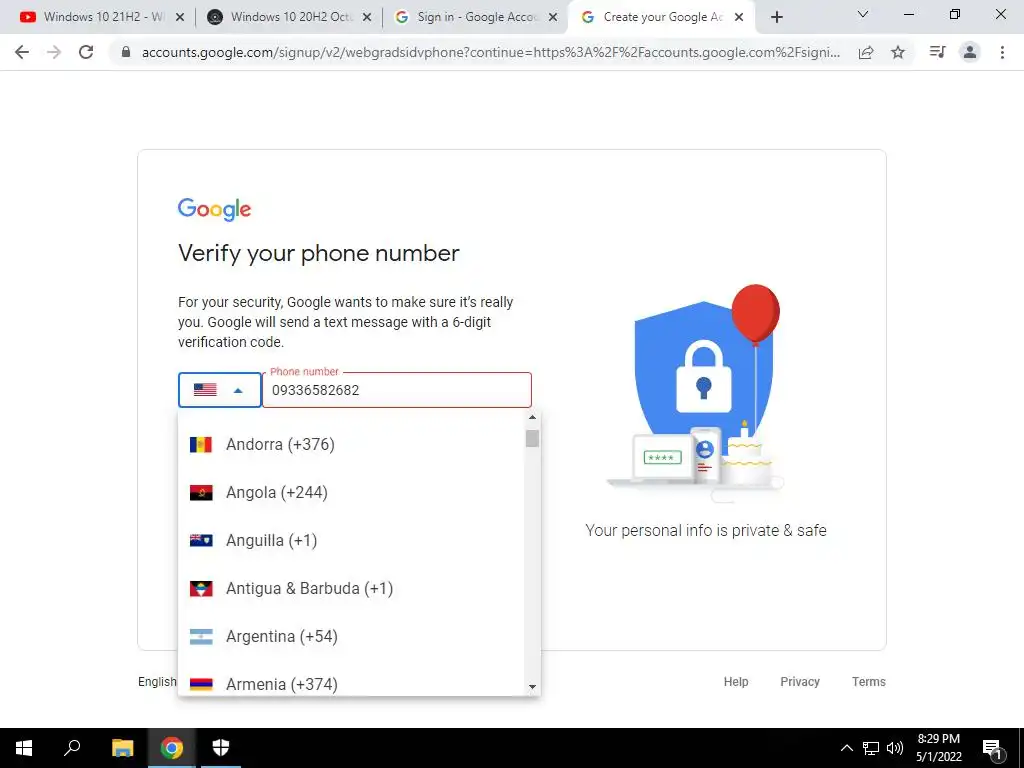Open Windows Security from the taskbar

click(x=221, y=747)
